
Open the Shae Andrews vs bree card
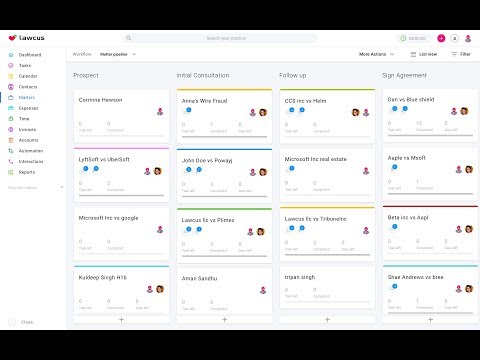[x=430, y=290]
